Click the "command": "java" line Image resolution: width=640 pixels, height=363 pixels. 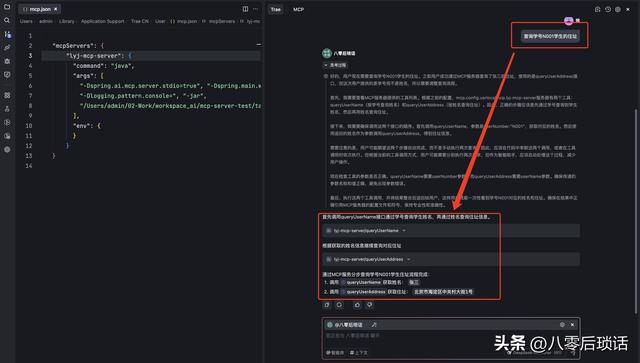point(104,65)
